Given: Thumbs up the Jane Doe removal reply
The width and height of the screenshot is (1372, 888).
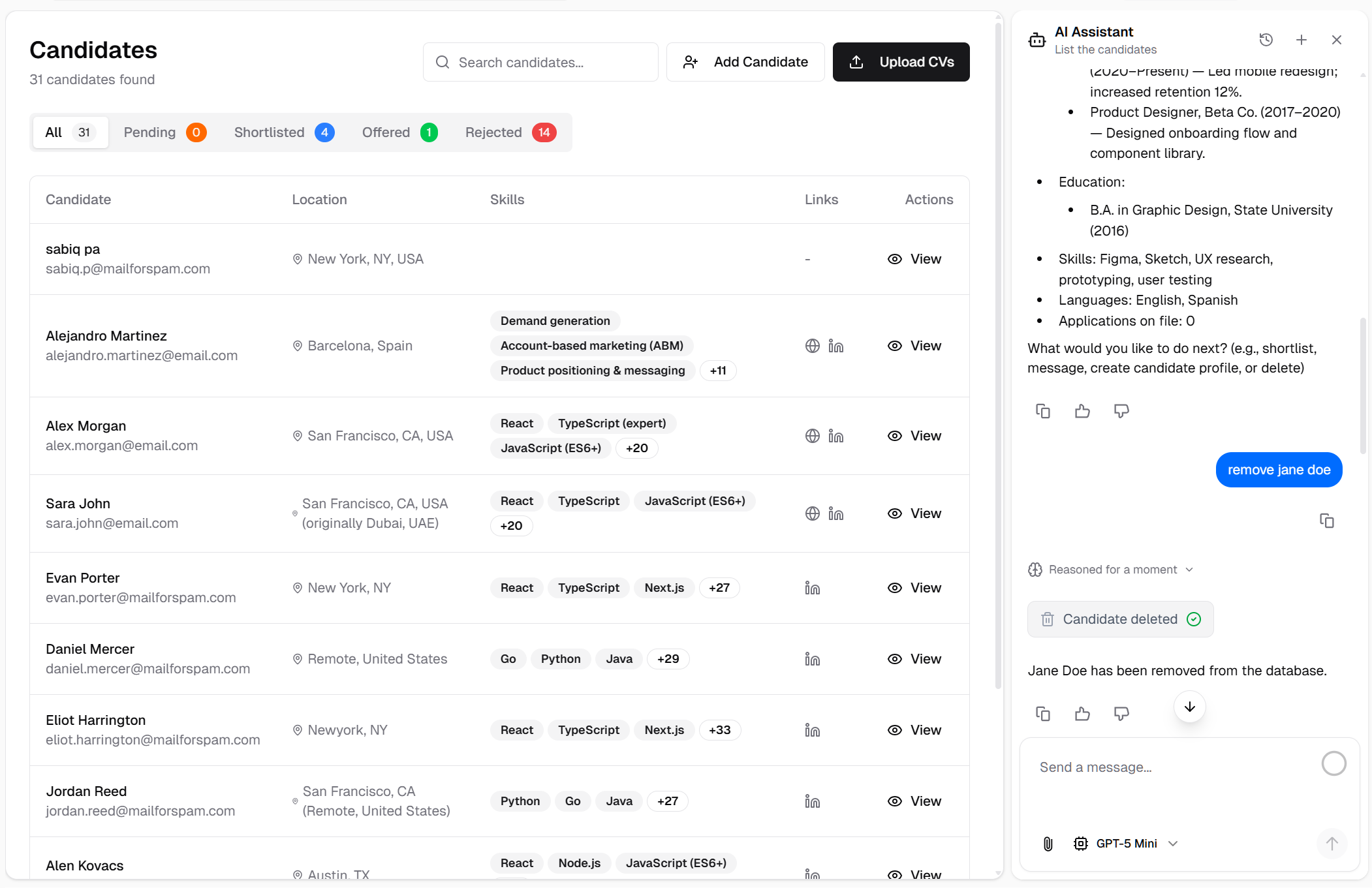Looking at the screenshot, I should [1082, 714].
